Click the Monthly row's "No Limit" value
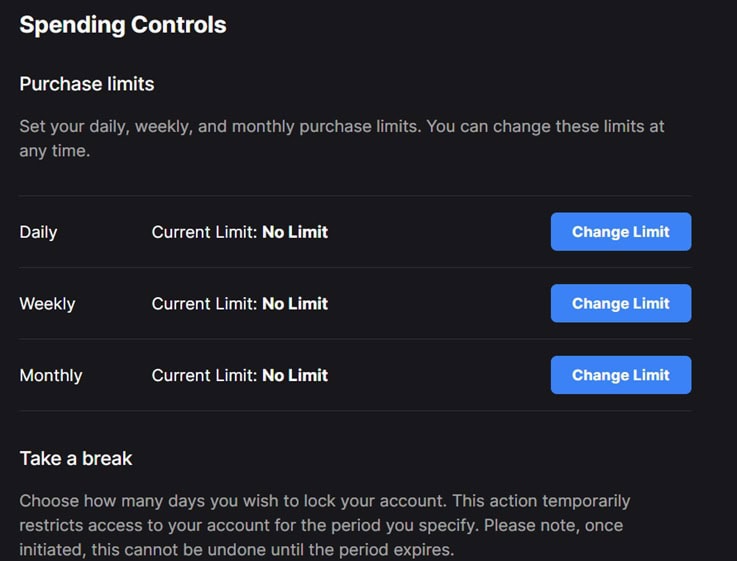This screenshot has width=737, height=561. tap(295, 376)
